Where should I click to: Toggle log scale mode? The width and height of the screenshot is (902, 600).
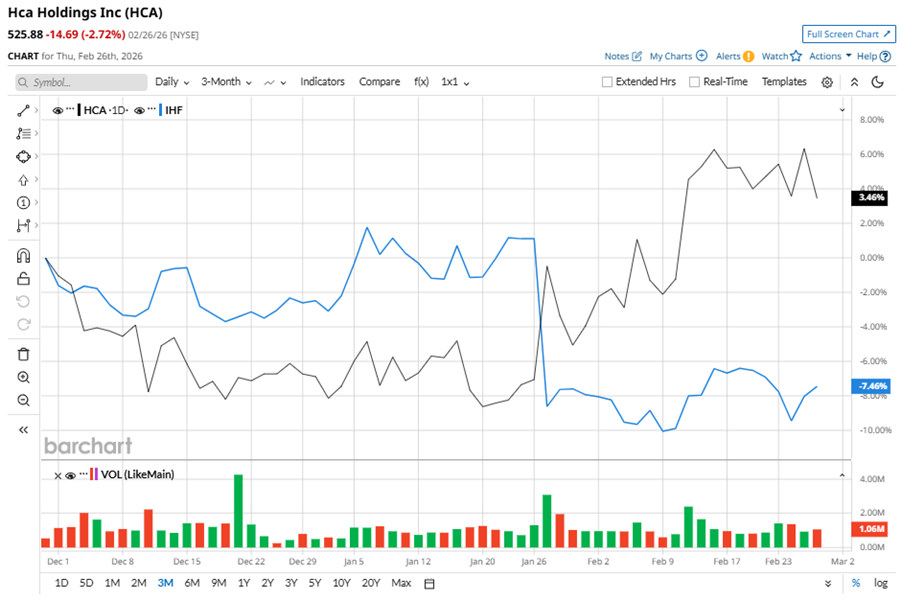[881, 583]
